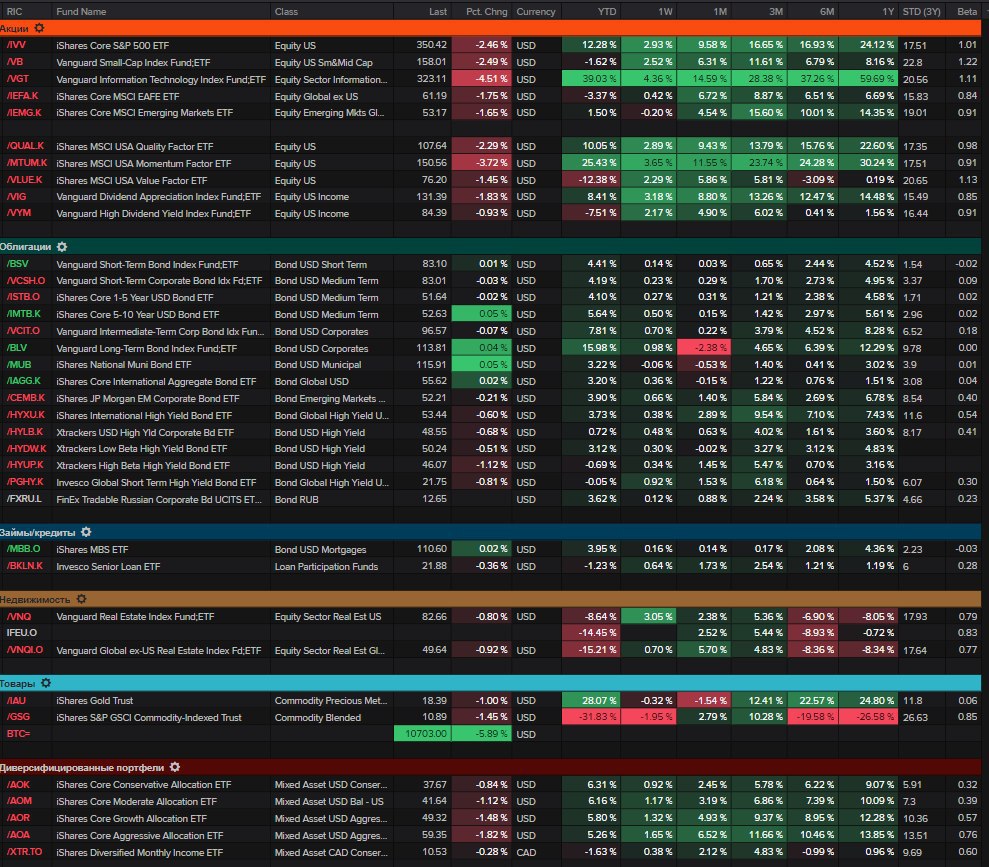Click iShares Core Conservative Allocation ETF

[x=144, y=784]
